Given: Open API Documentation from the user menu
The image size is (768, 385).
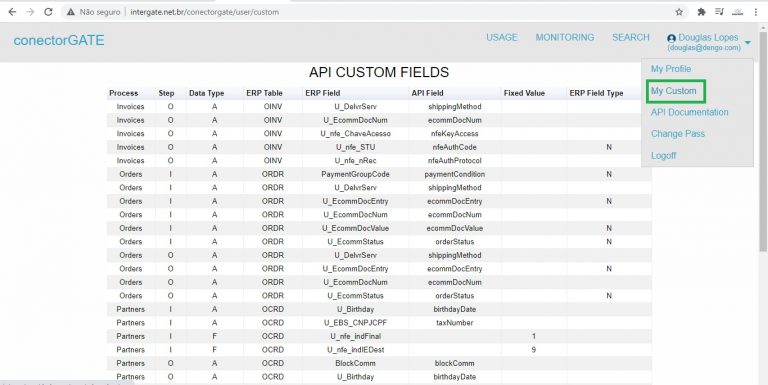Looking at the screenshot, I should click(689, 112).
